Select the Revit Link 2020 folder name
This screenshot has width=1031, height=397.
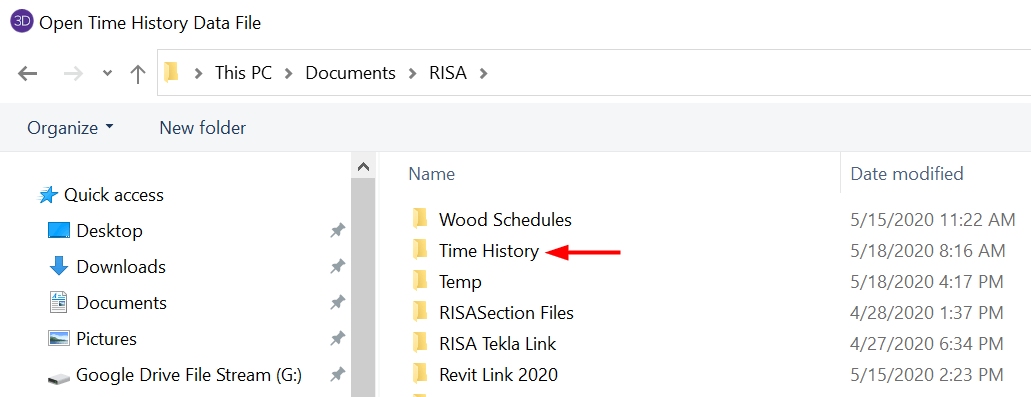(x=498, y=375)
